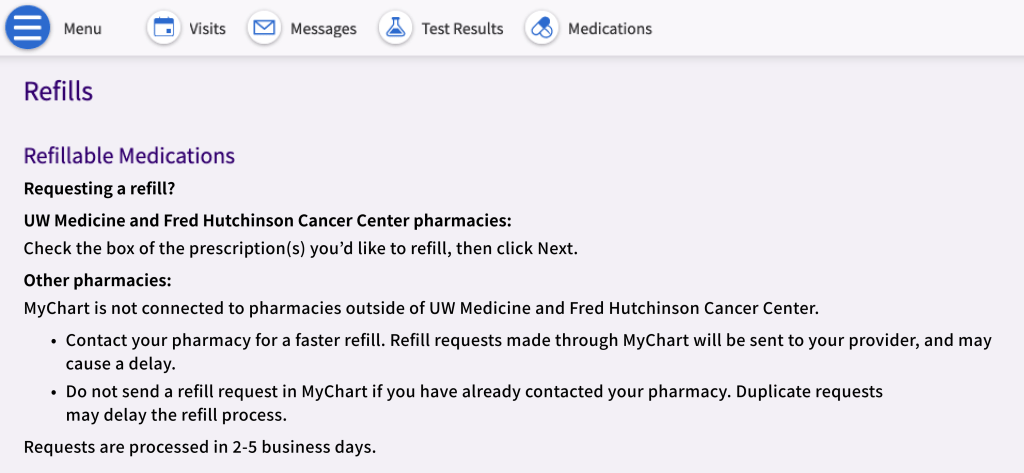Click the "Requests are processed" notice text

pos(199,446)
